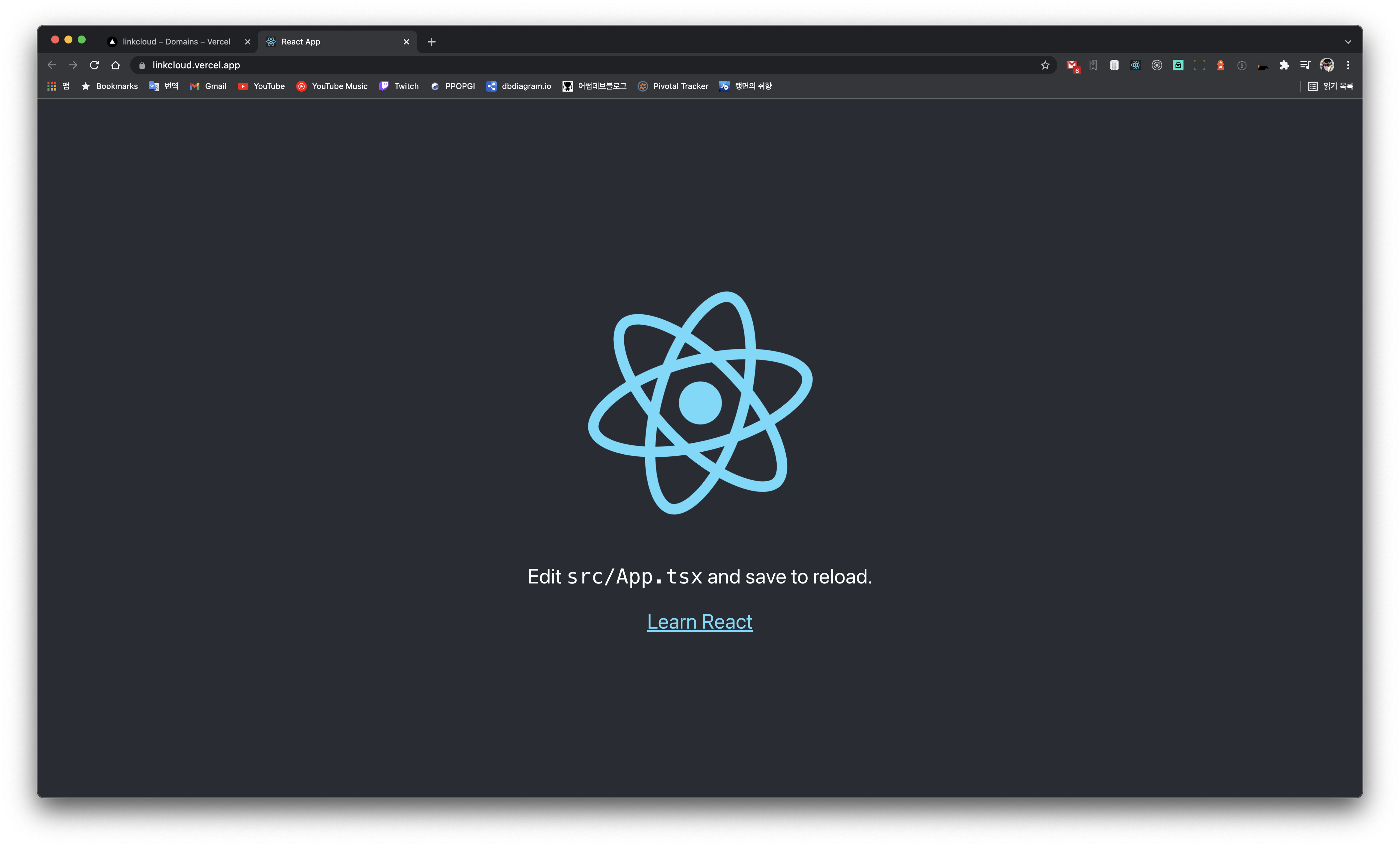Open the gray 1Password extension
The image size is (1400, 847).
[x=1242, y=65]
